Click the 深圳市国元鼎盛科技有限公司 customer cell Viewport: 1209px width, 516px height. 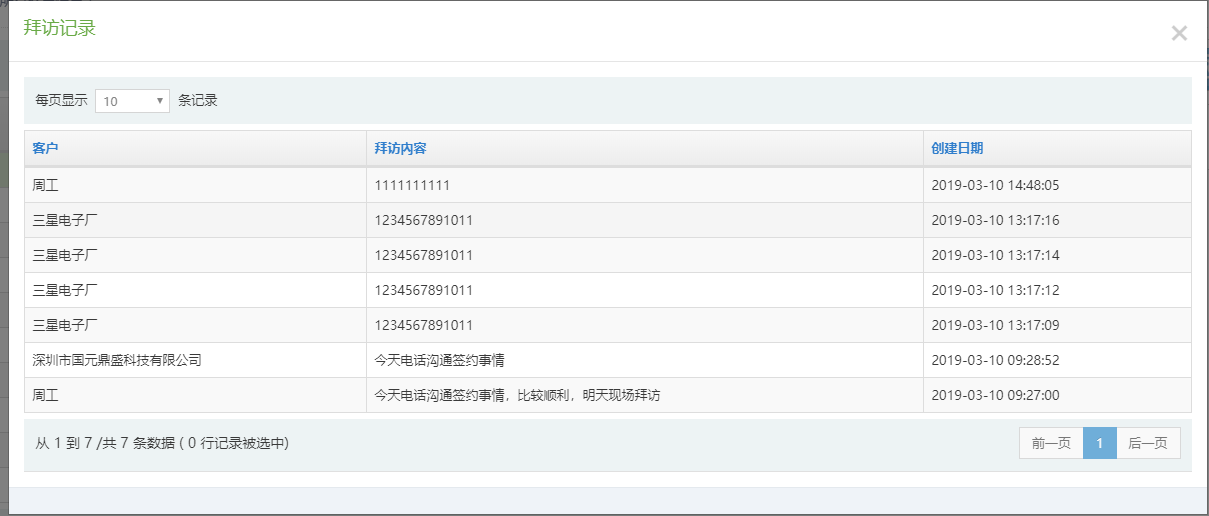[x=117, y=360]
